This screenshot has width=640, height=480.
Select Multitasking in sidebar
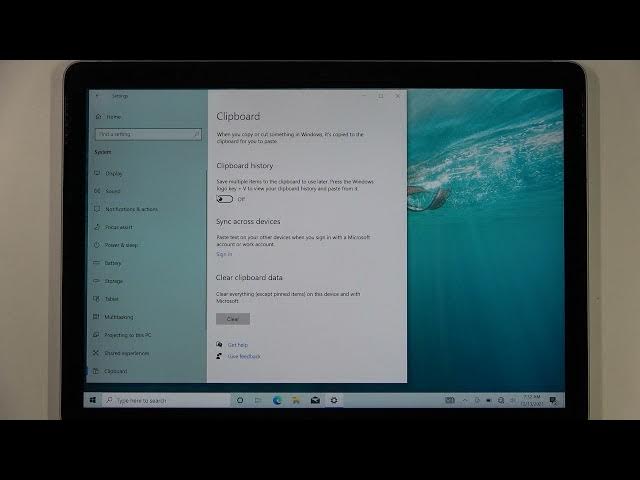point(119,317)
